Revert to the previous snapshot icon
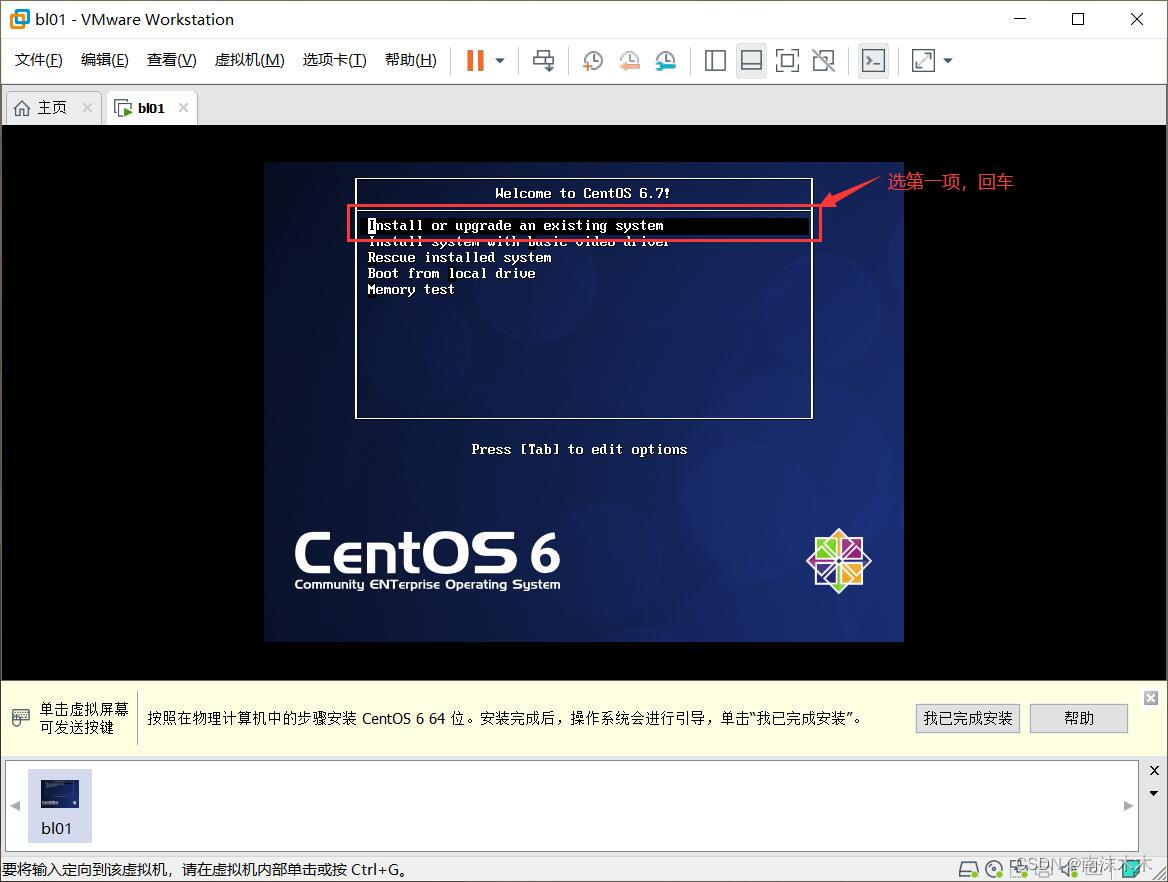 click(629, 60)
